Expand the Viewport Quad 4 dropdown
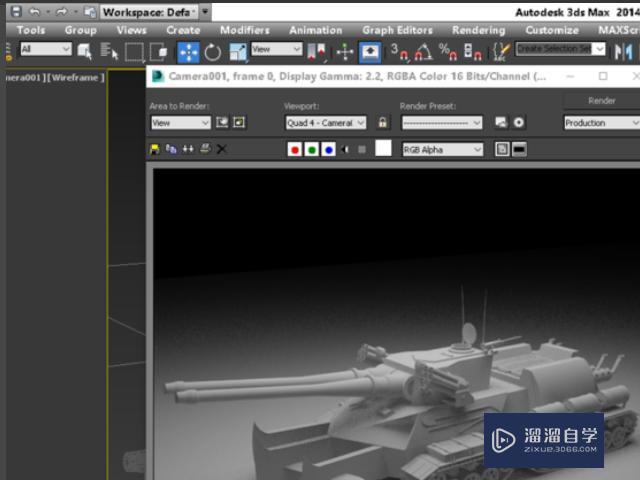Image resolution: width=640 pixels, height=480 pixels. [325, 123]
